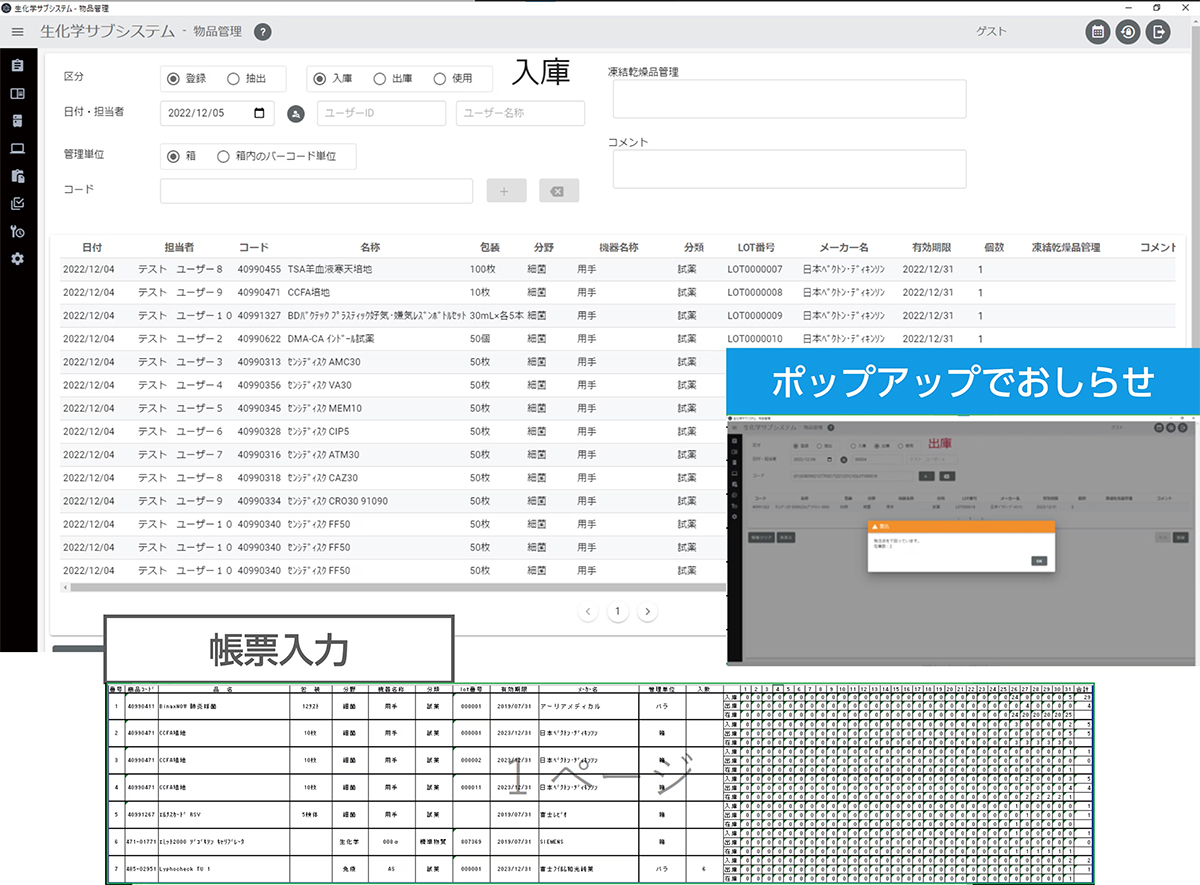Click the logout icon in header
This screenshot has height=885, width=1200.
tap(1159, 32)
